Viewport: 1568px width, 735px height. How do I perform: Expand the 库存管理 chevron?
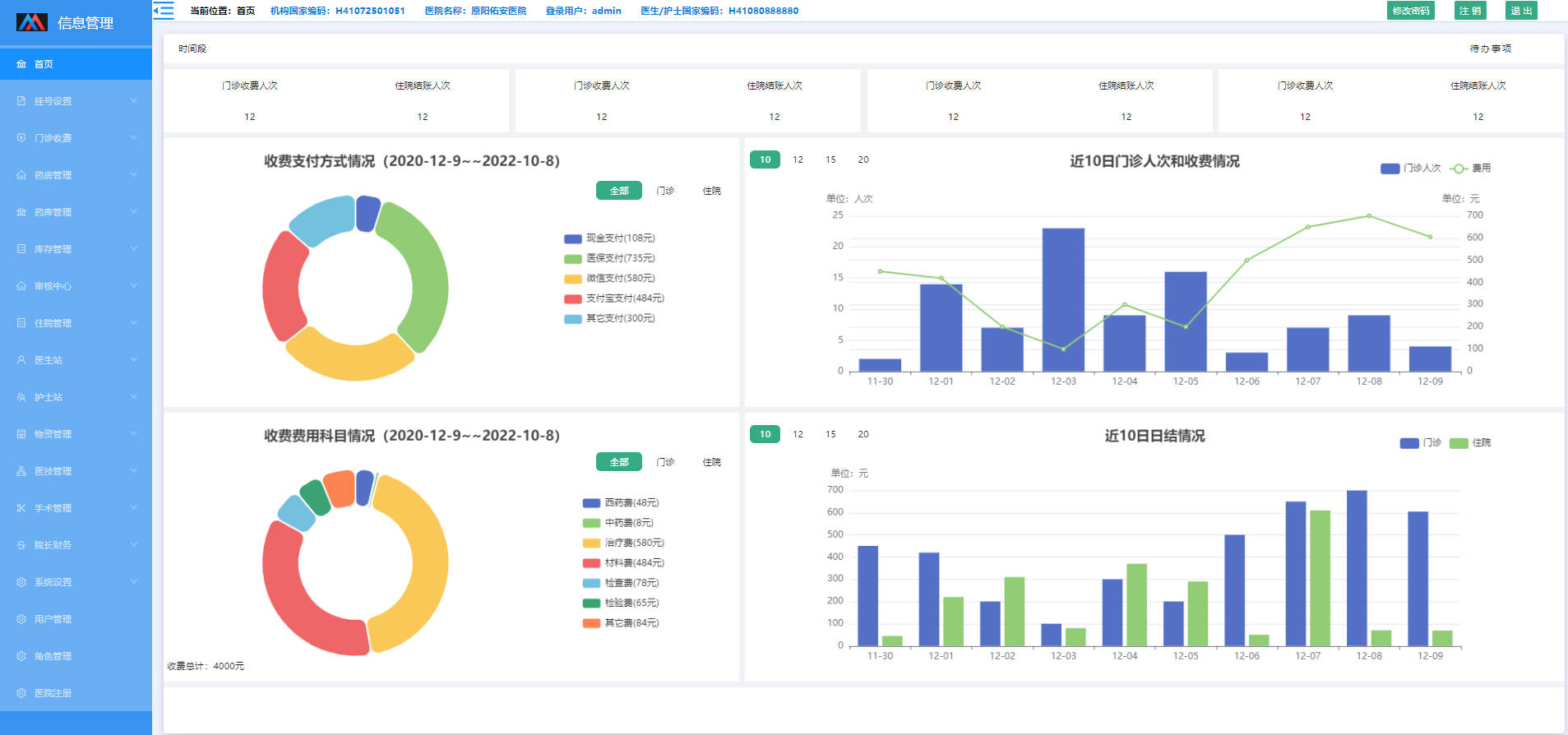(x=134, y=249)
